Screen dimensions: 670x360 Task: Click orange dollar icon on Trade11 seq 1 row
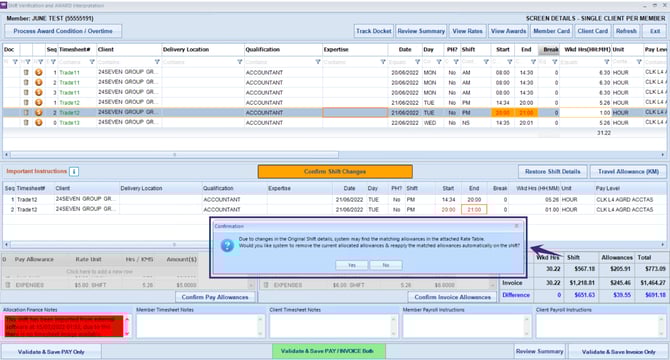38,72
